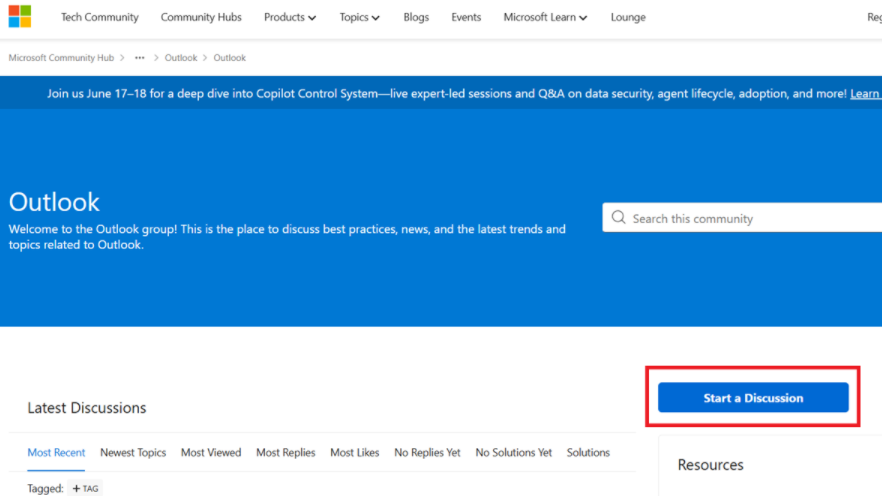Viewport: 882px width, 496px height.
Task: Click Start a Discussion button
Action: tap(753, 398)
